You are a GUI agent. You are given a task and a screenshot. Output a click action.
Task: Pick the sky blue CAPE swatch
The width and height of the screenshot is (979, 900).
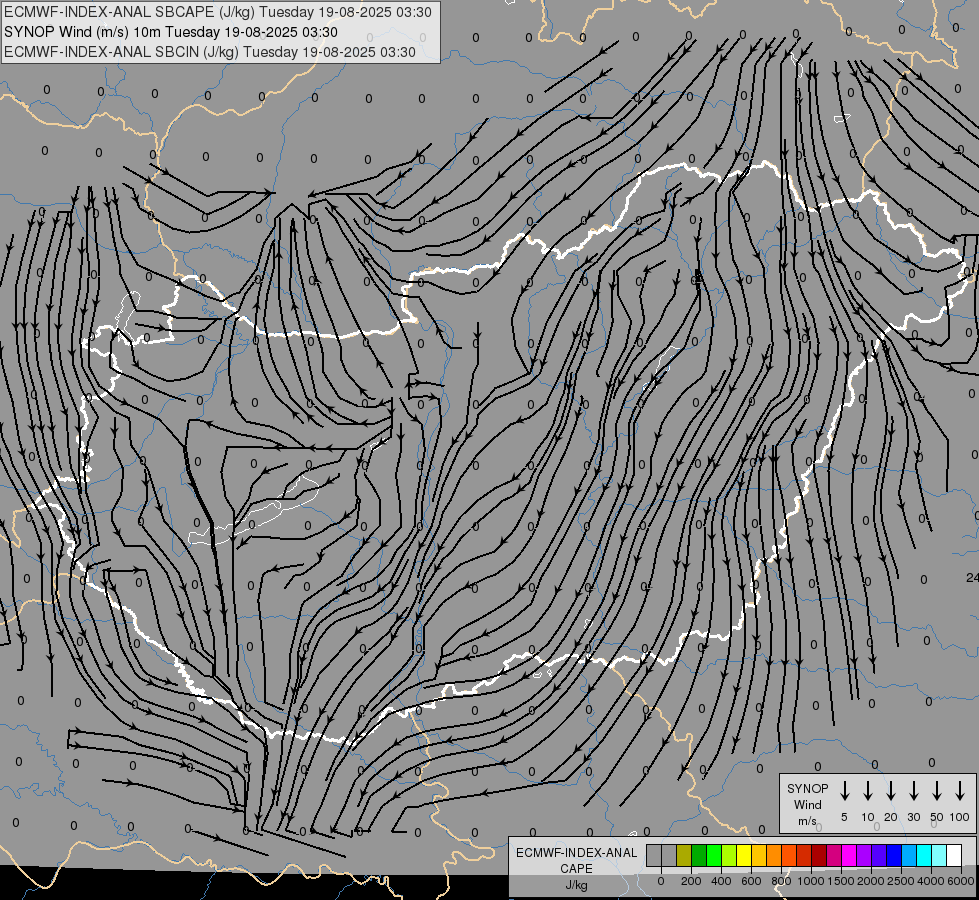908,855
